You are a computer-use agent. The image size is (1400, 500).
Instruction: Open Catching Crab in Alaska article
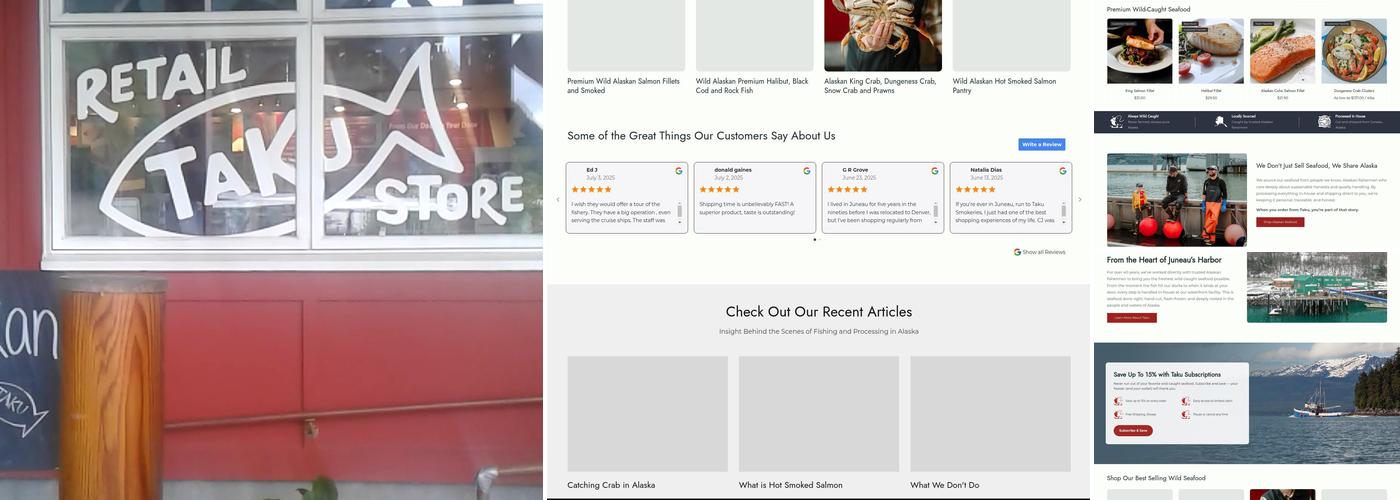[x=611, y=485]
